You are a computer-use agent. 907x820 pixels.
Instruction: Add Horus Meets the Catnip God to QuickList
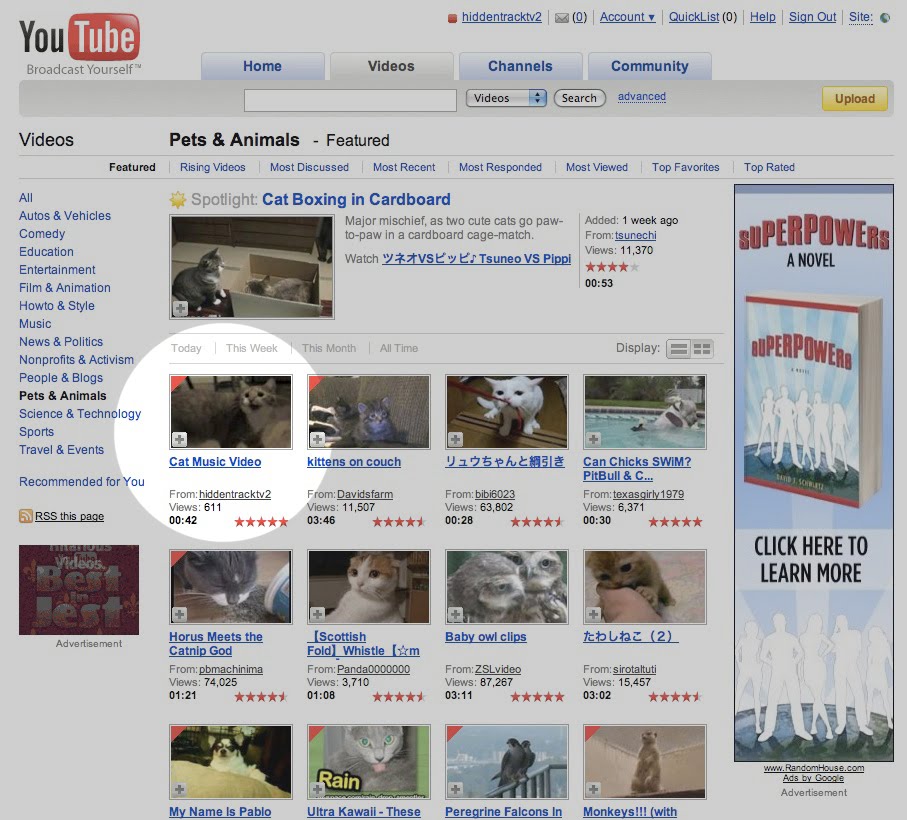pyautogui.click(x=179, y=614)
